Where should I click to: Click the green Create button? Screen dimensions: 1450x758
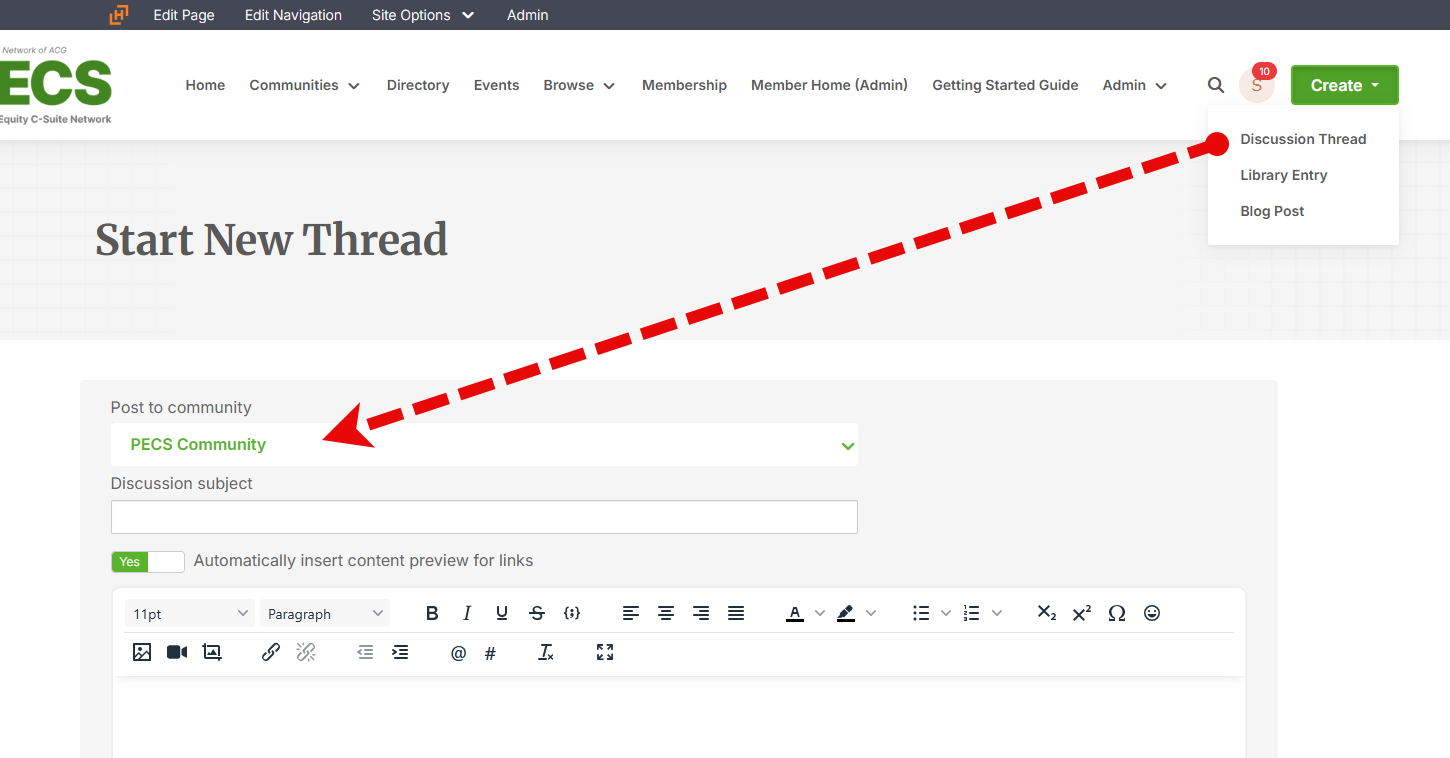pos(1345,85)
